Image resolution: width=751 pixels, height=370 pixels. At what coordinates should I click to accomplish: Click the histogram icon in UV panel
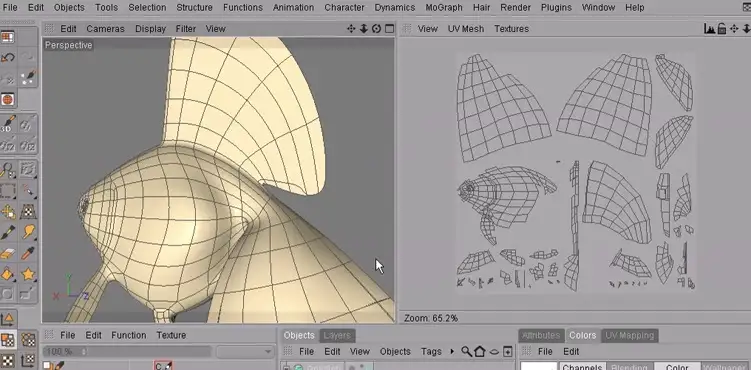(709, 29)
